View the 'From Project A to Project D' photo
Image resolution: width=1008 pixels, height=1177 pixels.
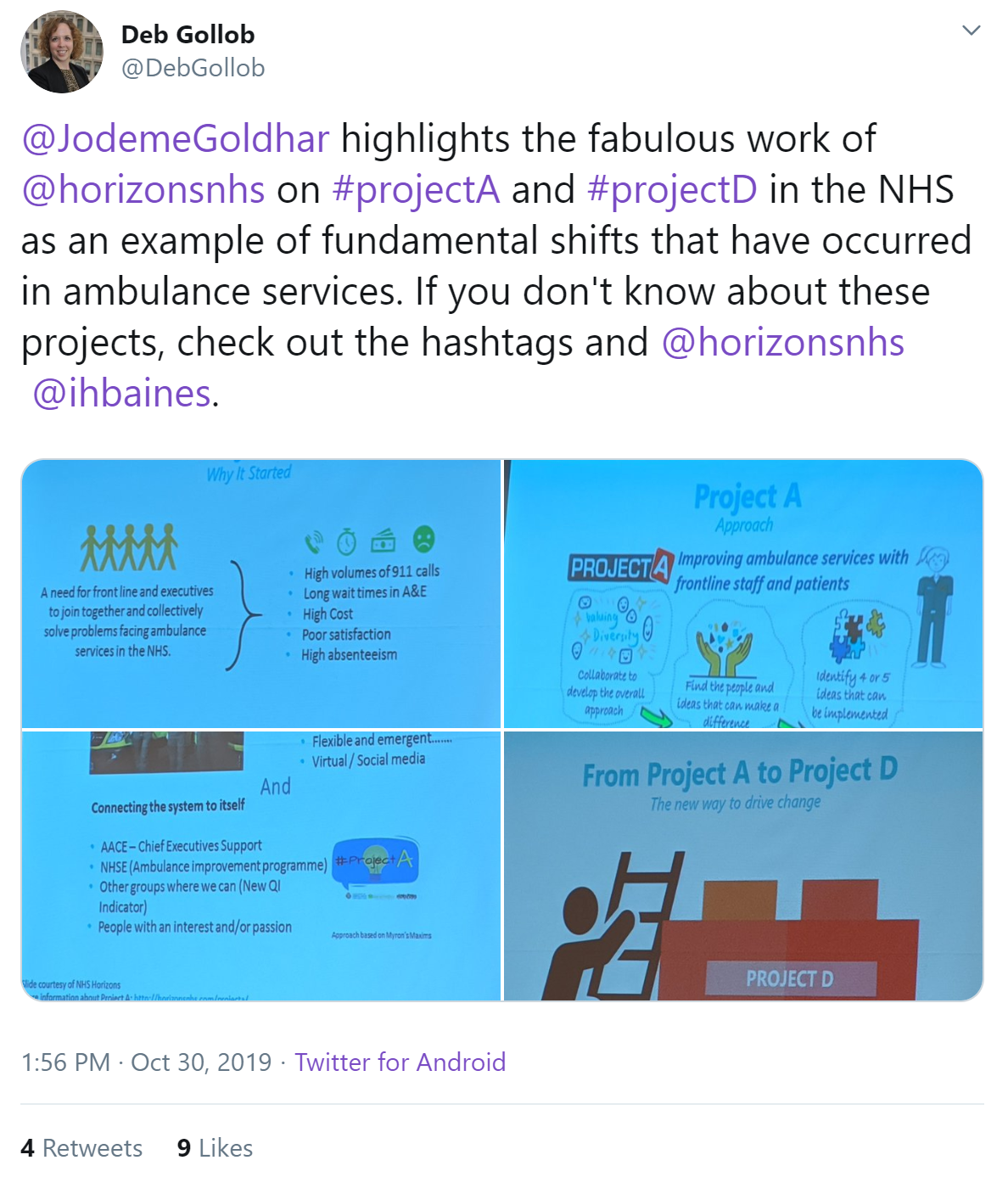point(743,866)
